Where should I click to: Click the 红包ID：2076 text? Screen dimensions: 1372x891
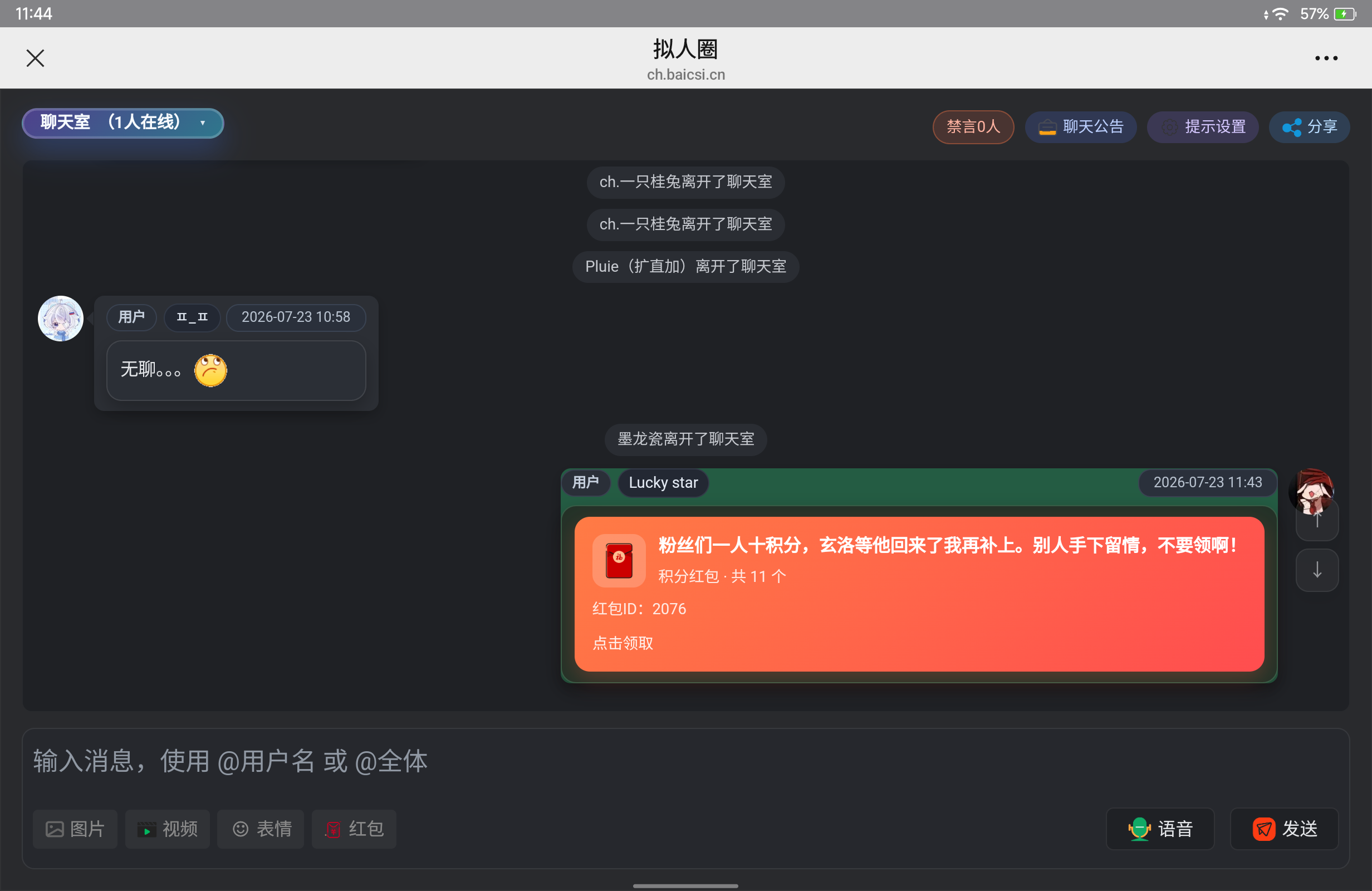click(x=639, y=609)
